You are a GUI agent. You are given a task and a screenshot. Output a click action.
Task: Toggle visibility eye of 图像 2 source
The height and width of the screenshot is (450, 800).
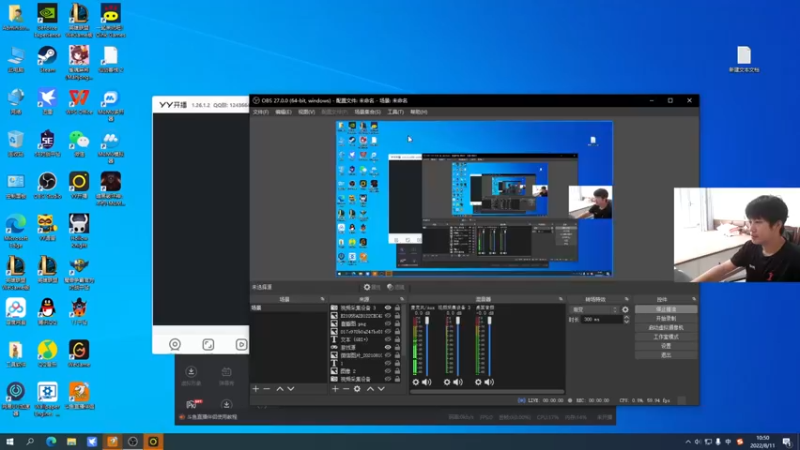click(388, 371)
